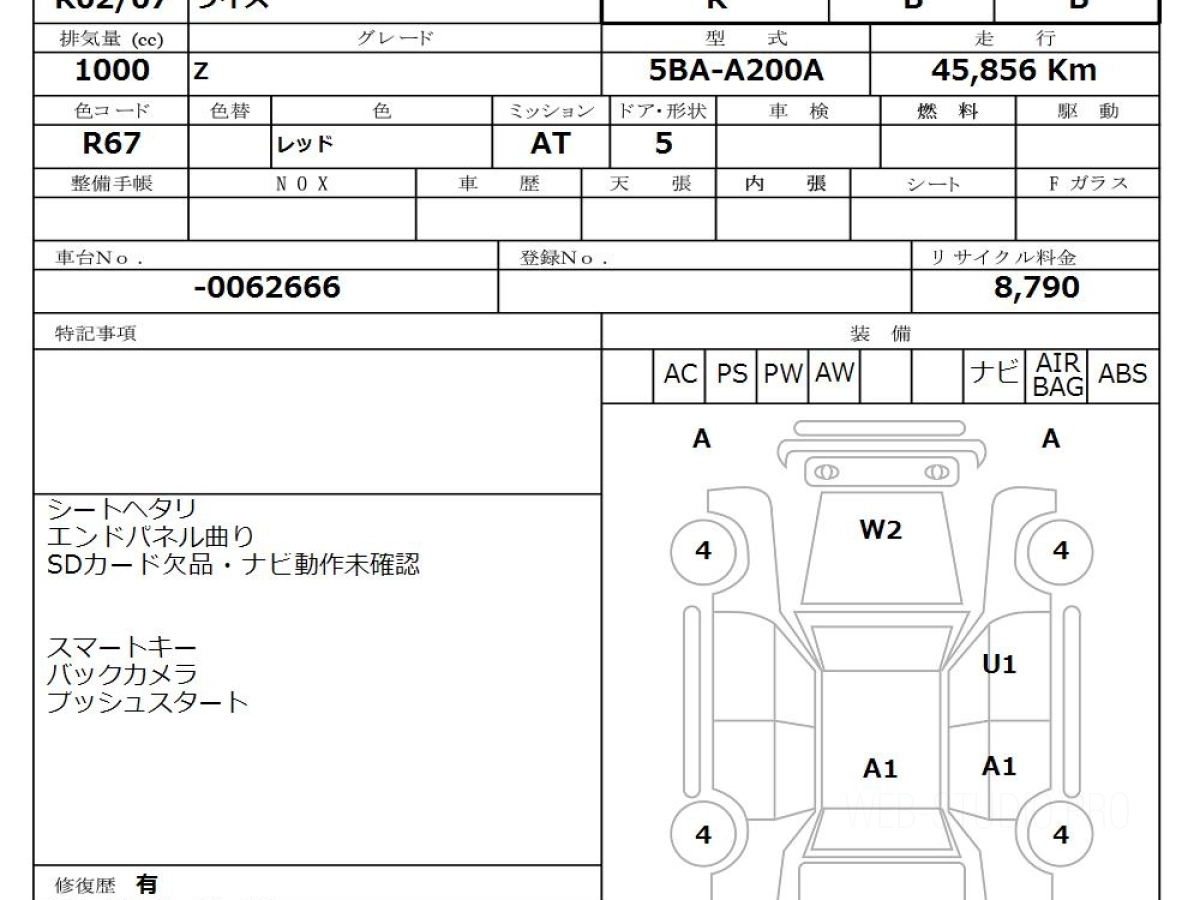This screenshot has height=900, width=1200.
Task: Click the A1 mark below U1
Action: [999, 766]
